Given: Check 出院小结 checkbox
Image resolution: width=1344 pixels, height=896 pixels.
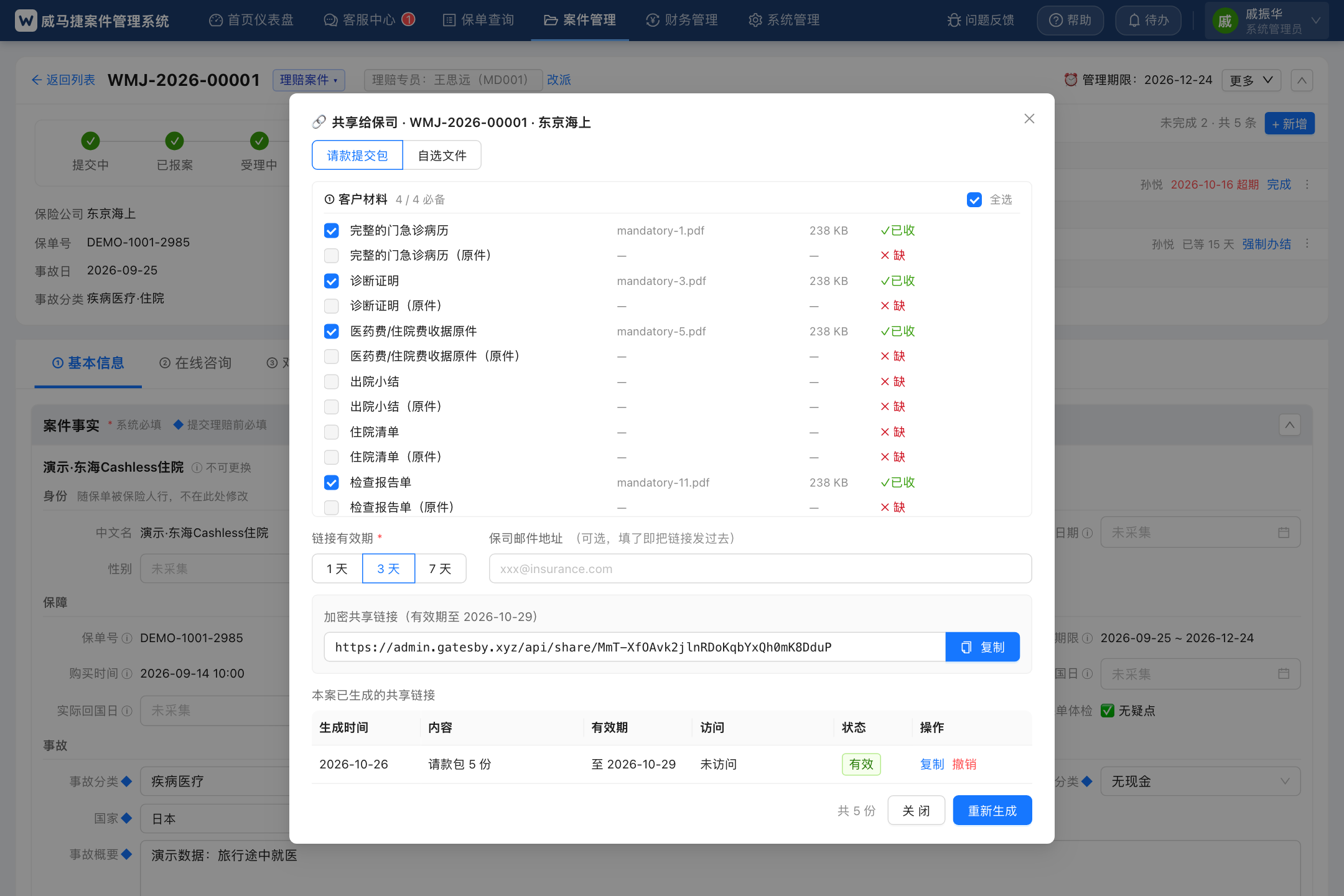Looking at the screenshot, I should click(332, 382).
